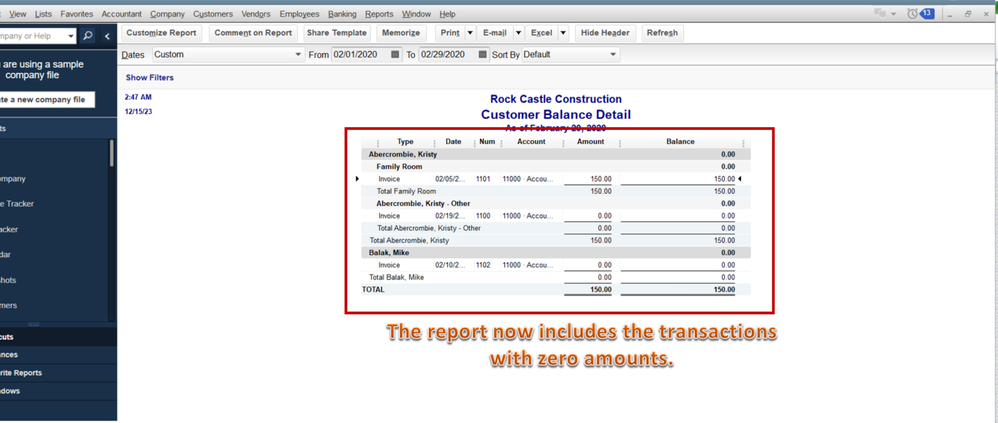Click the new company file button
This screenshot has width=998, height=423.
click(47, 100)
